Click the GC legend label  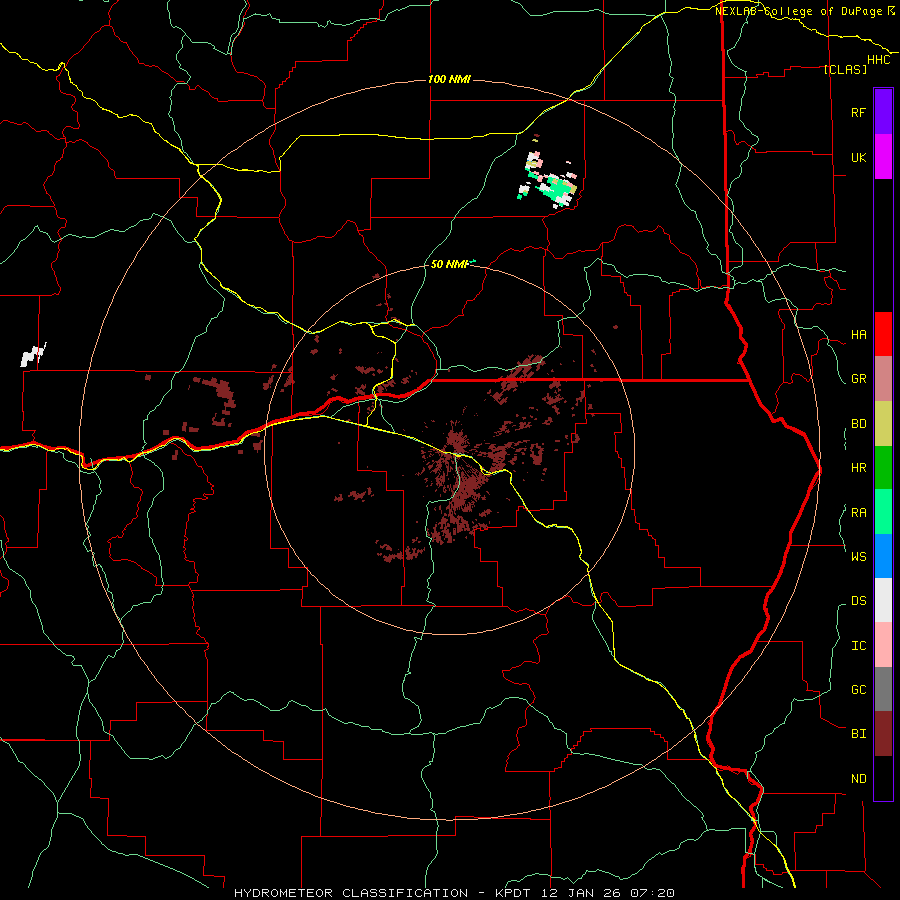click(x=858, y=690)
